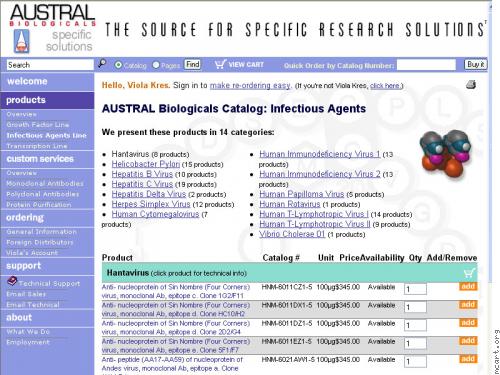Click quantity field for HNM-6011EZ1-5
500x375 pixels.
[415, 343]
